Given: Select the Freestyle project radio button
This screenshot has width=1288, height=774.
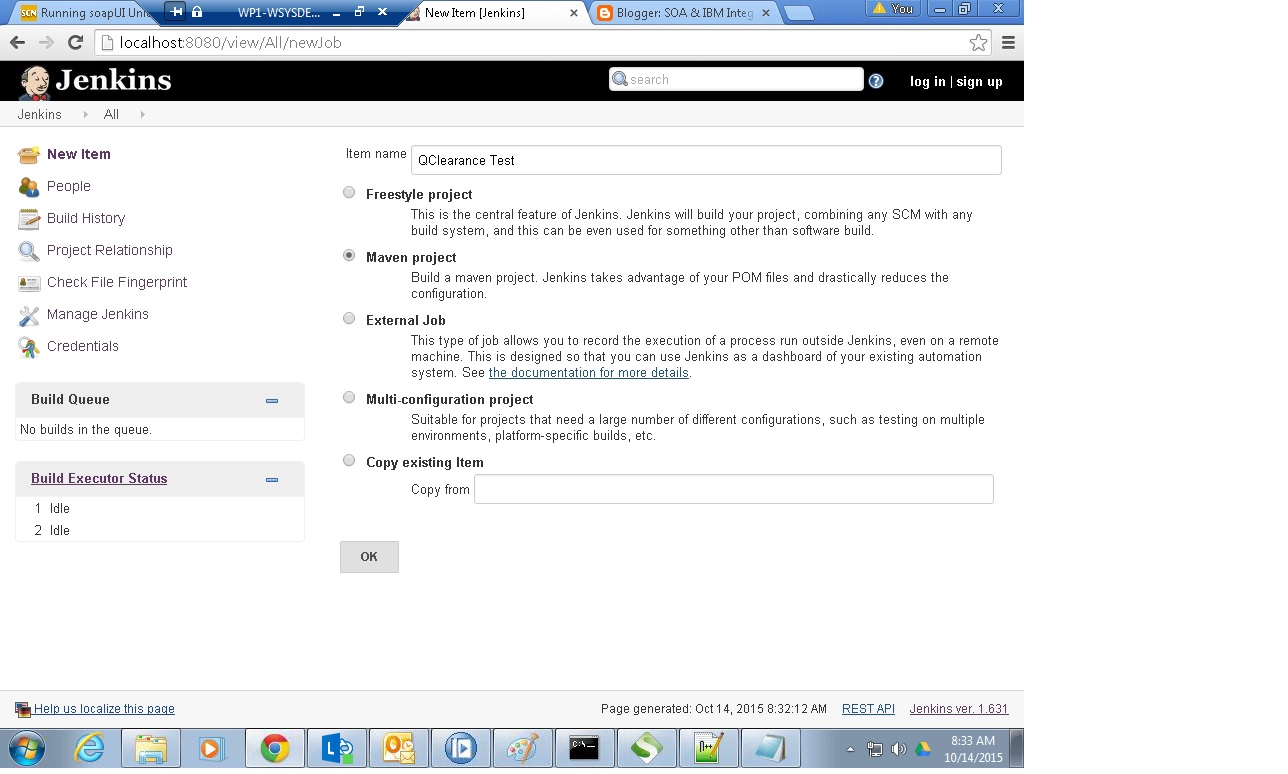Looking at the screenshot, I should (349, 193).
